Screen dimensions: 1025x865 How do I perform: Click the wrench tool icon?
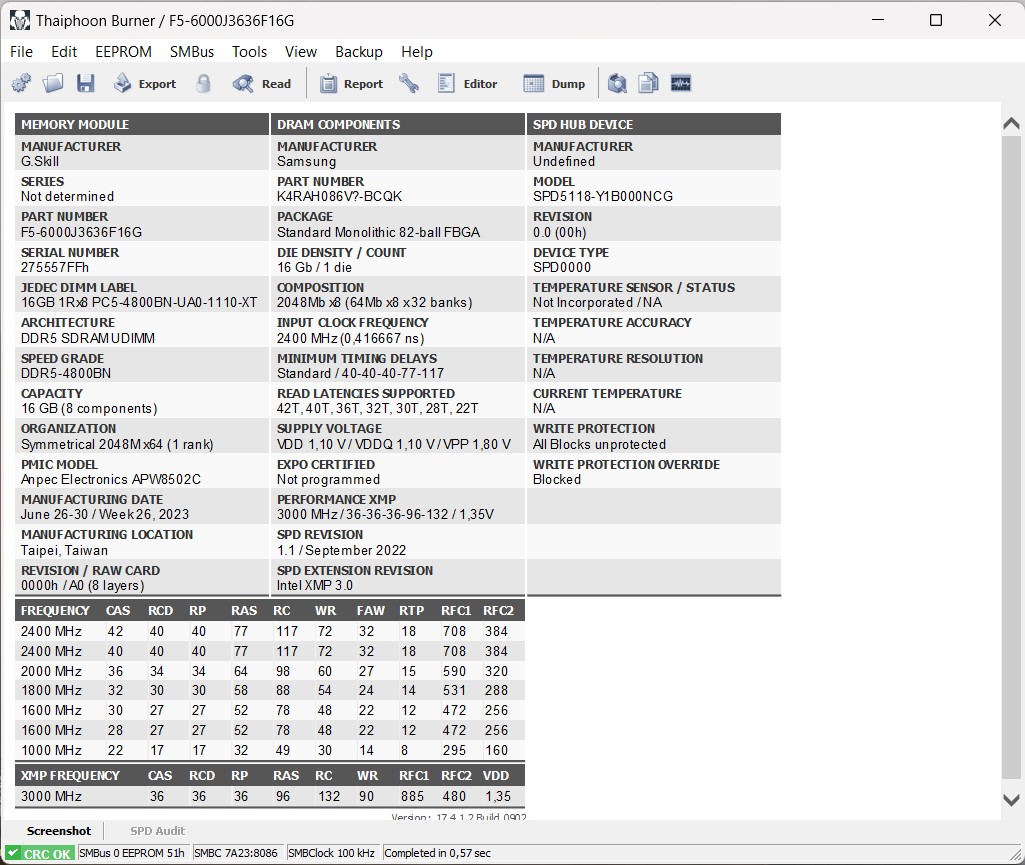point(409,83)
